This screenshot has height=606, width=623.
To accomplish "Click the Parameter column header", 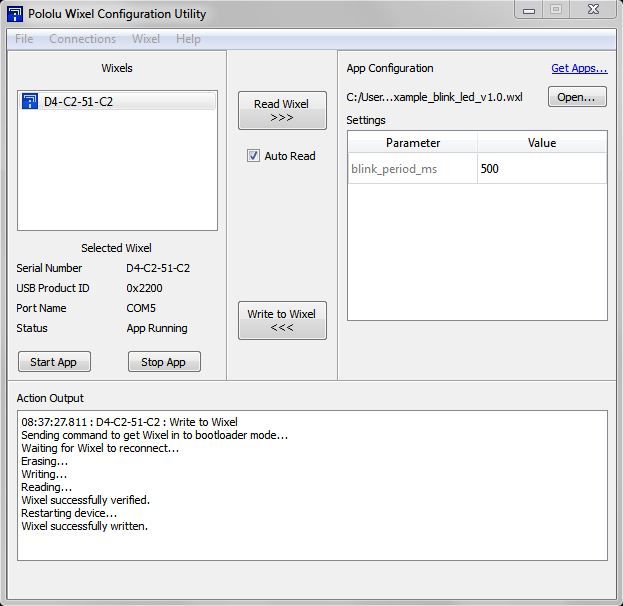I will pyautogui.click(x=412, y=143).
